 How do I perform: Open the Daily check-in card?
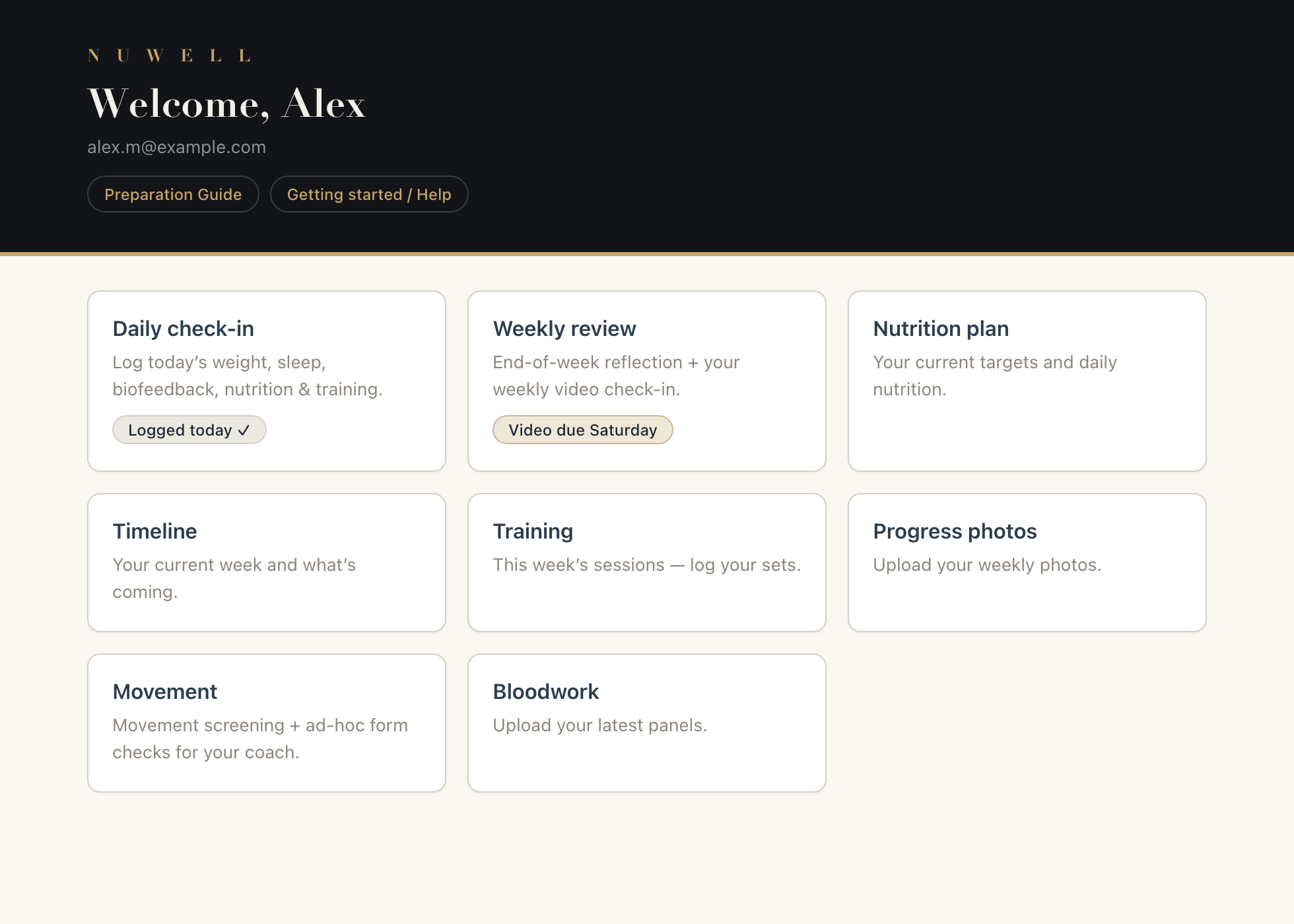pos(267,381)
